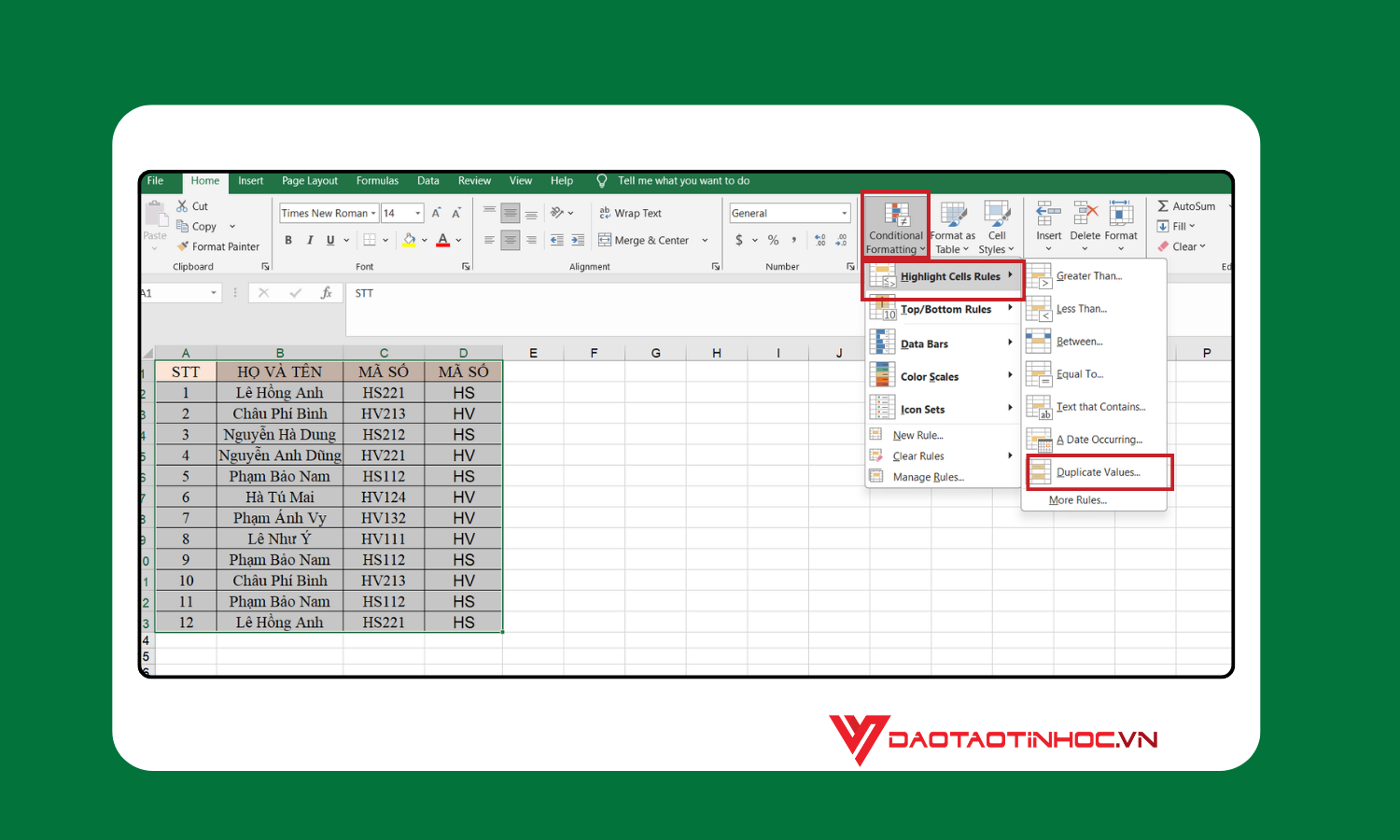Toggle italic formatting
Viewport: 1400px width, 840px height.
(309, 240)
